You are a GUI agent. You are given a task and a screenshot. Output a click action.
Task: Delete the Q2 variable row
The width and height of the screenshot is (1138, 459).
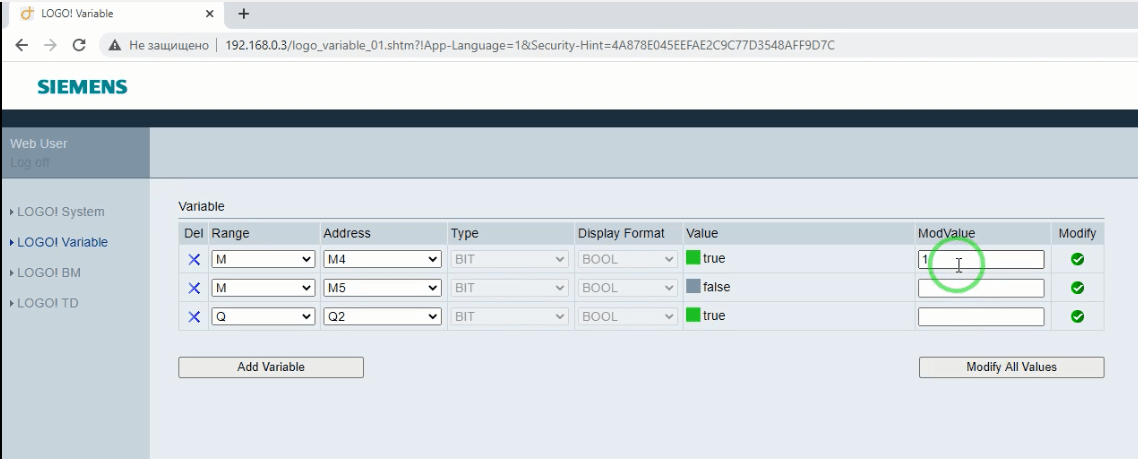194,317
